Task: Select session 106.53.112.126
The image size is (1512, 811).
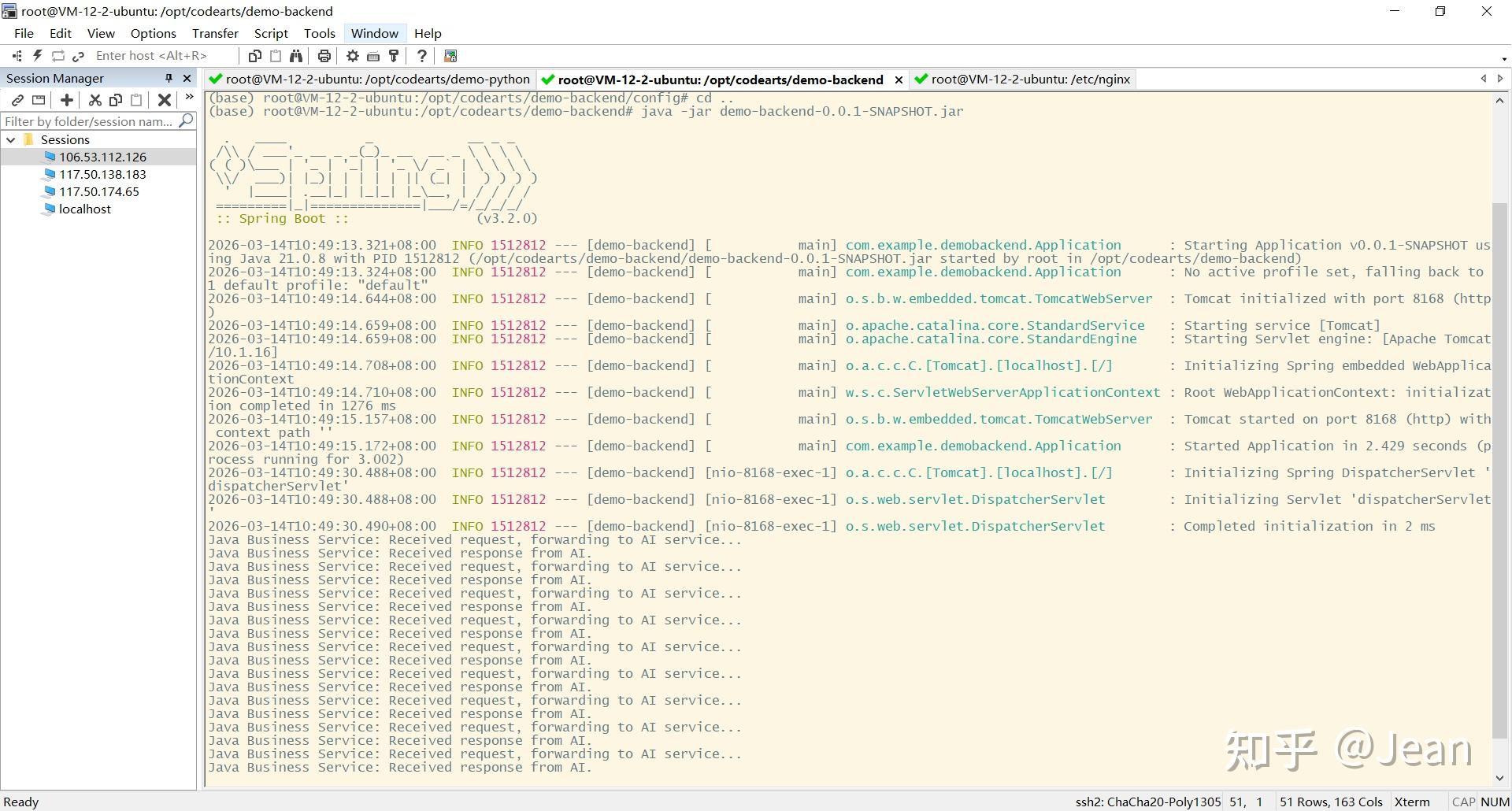Action: (102, 157)
